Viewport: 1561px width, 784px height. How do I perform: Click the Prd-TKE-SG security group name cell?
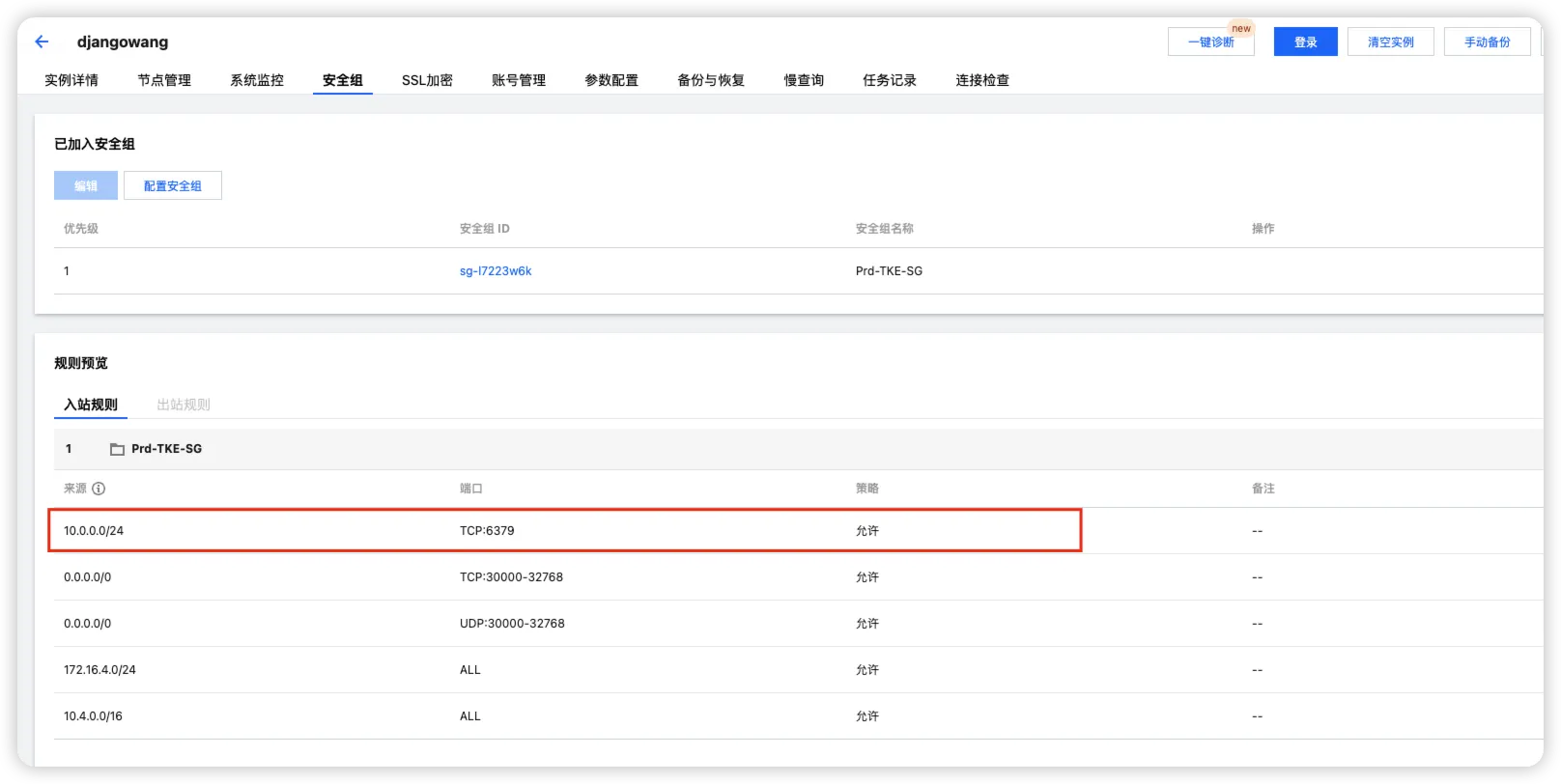coord(889,271)
